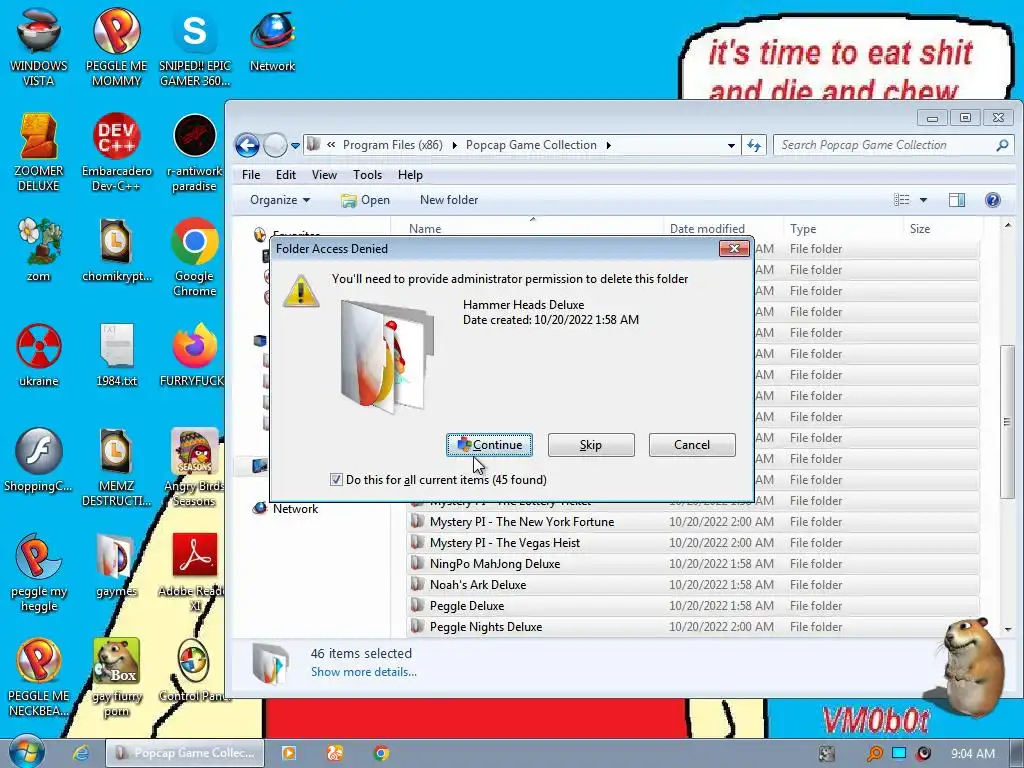1024x768 pixels.
Task: Open the recent pages dropdown arrow
Action: (295, 146)
